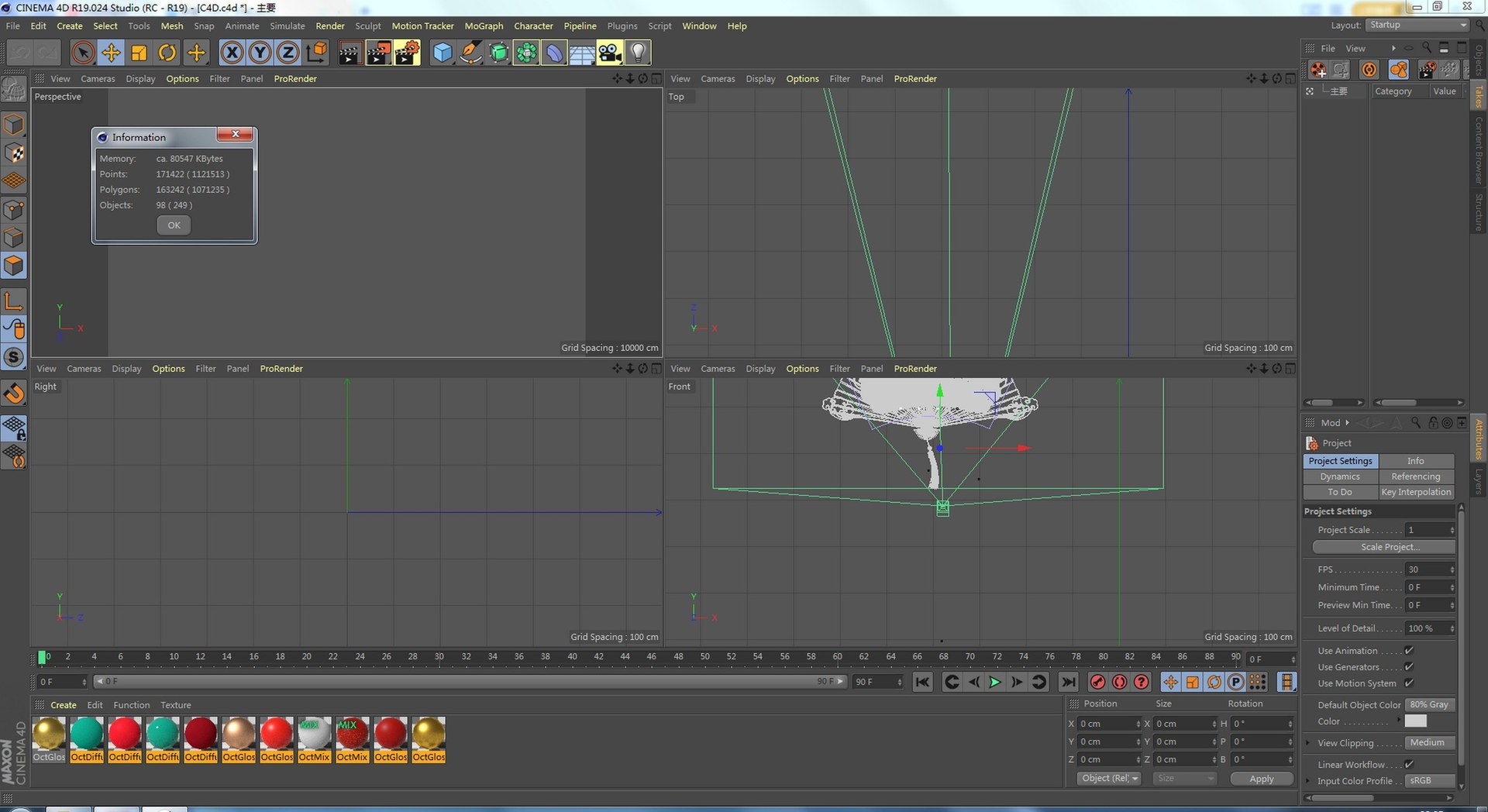This screenshot has width=1488, height=812.
Task: Add a Camera object from toolbar
Action: pyautogui.click(x=610, y=53)
